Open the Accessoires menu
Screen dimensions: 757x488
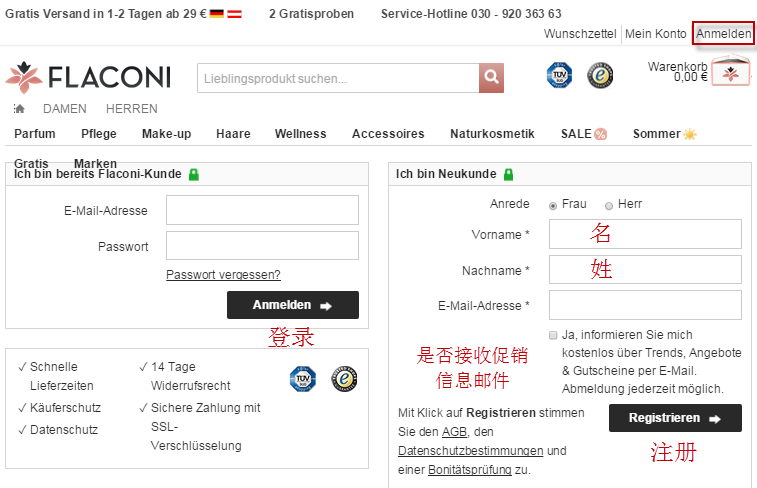coord(388,134)
